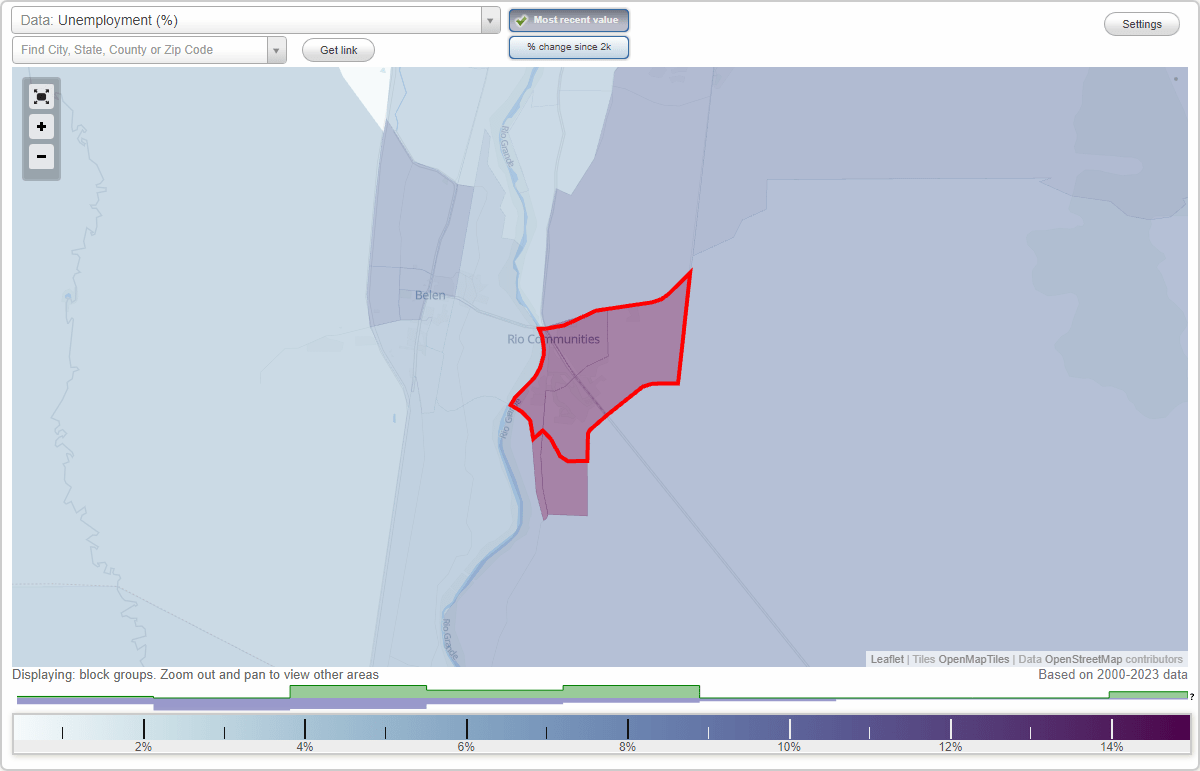Image resolution: width=1200 pixels, height=771 pixels.
Task: Click the checkmark icon on Most recent value
Action: click(x=521, y=19)
